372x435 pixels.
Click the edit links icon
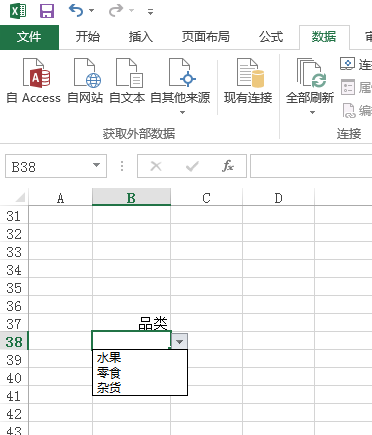click(349, 111)
